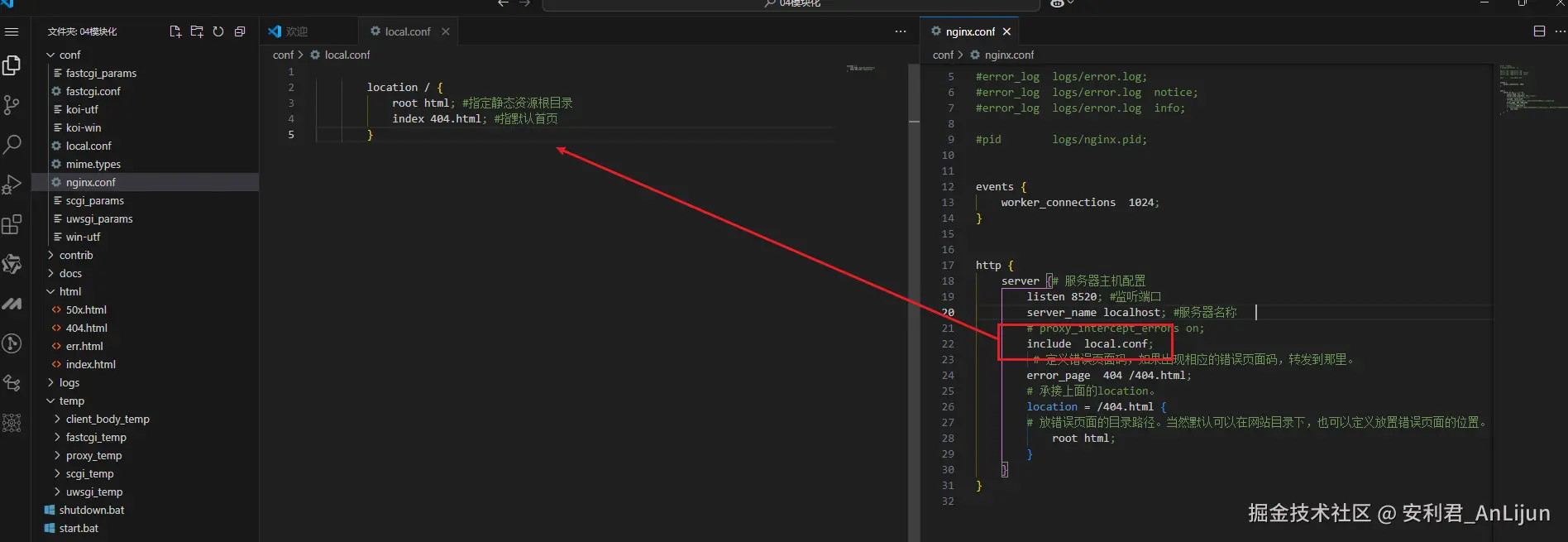Viewport: 1568px width, 542px height.
Task: Close the local.conf editor tab
Action: pyautogui.click(x=446, y=31)
